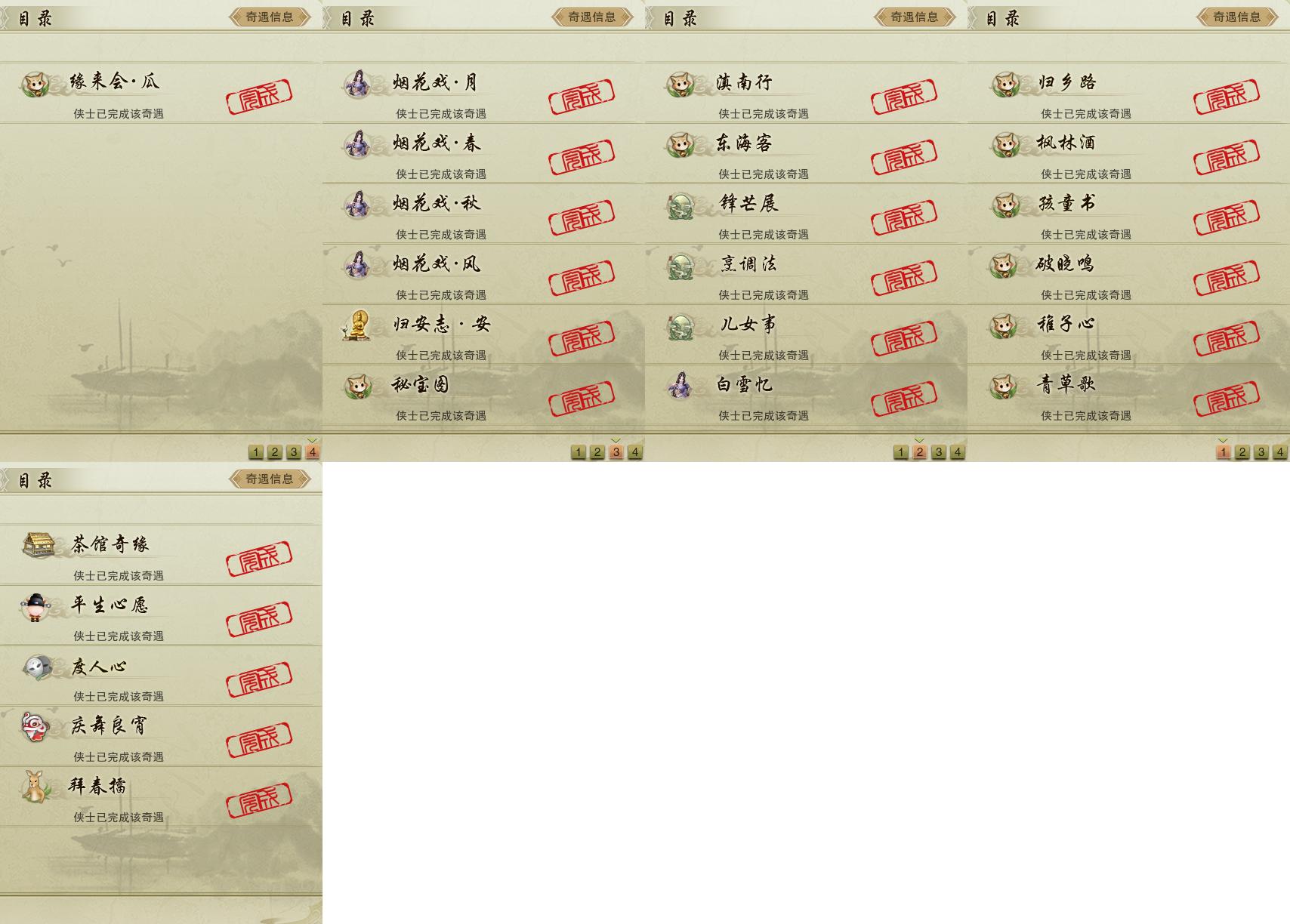Click the lady icon beside 烟花戏·月
The image size is (1290, 924).
[x=357, y=83]
